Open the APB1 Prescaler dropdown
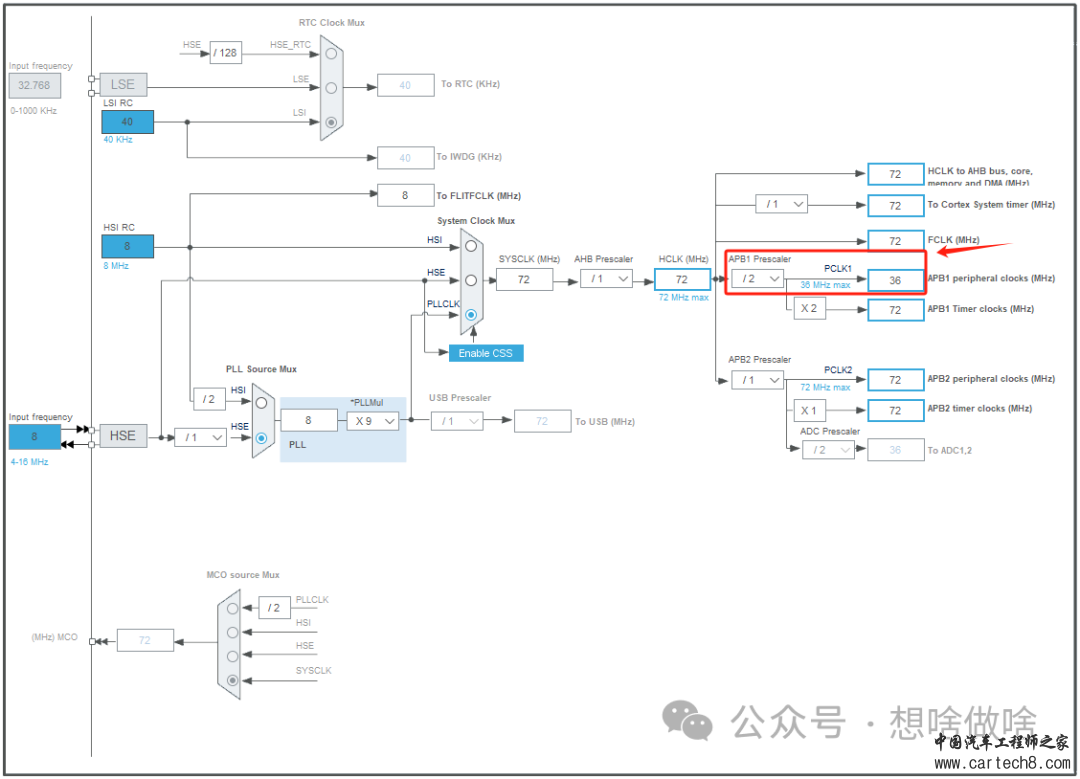1080x779 pixels. [760, 278]
